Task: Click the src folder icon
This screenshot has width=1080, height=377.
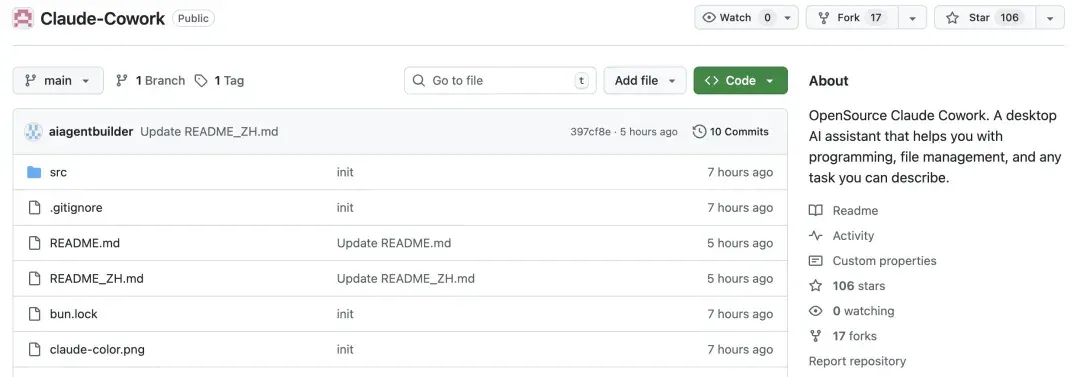Action: [34, 172]
